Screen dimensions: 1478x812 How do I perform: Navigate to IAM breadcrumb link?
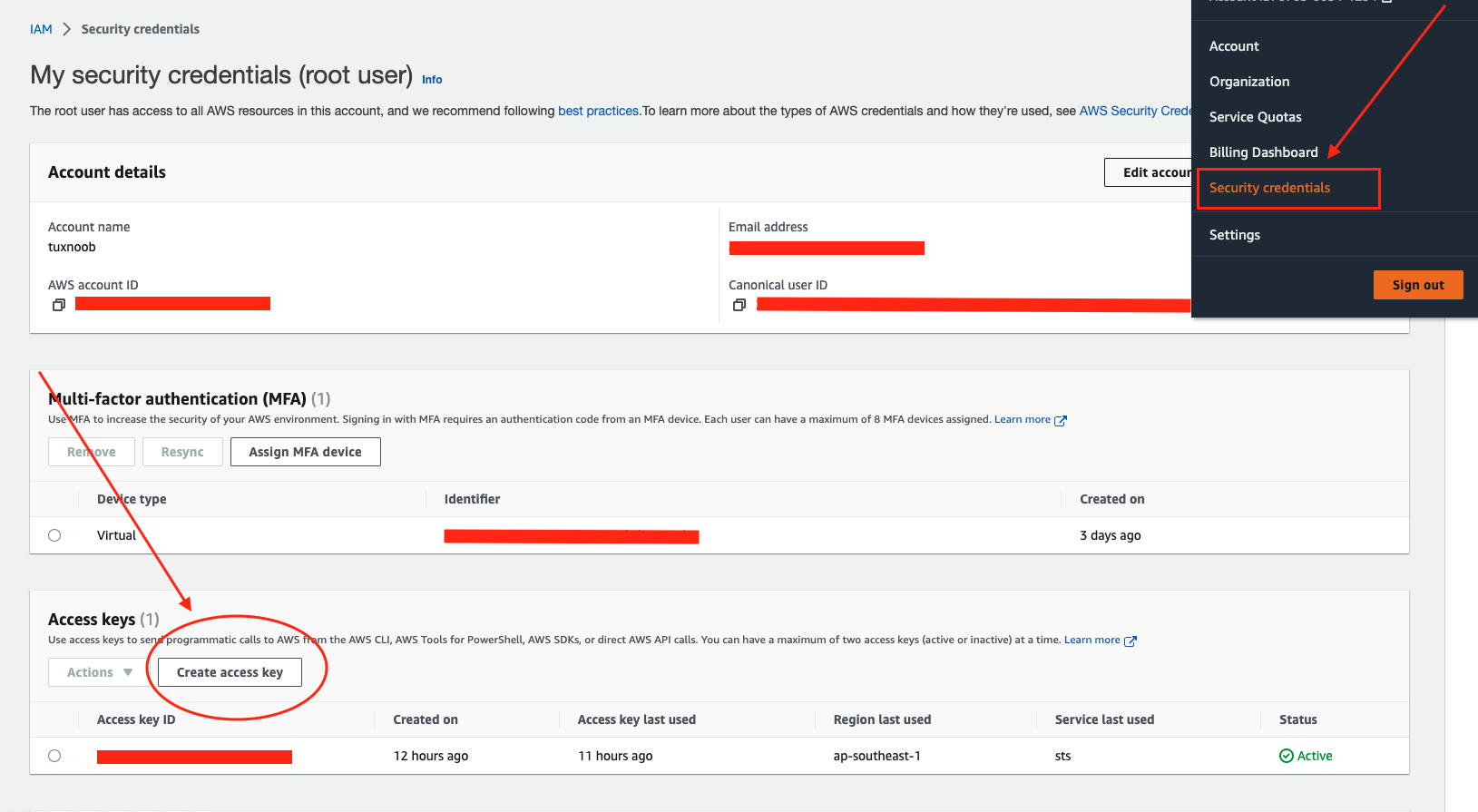tap(41, 29)
